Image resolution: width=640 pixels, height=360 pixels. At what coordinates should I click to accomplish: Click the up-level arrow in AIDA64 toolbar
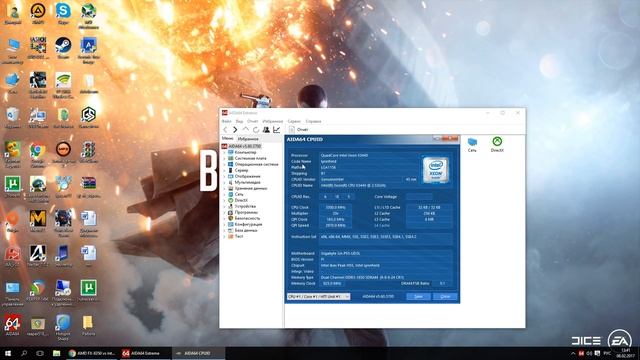click(x=245, y=129)
